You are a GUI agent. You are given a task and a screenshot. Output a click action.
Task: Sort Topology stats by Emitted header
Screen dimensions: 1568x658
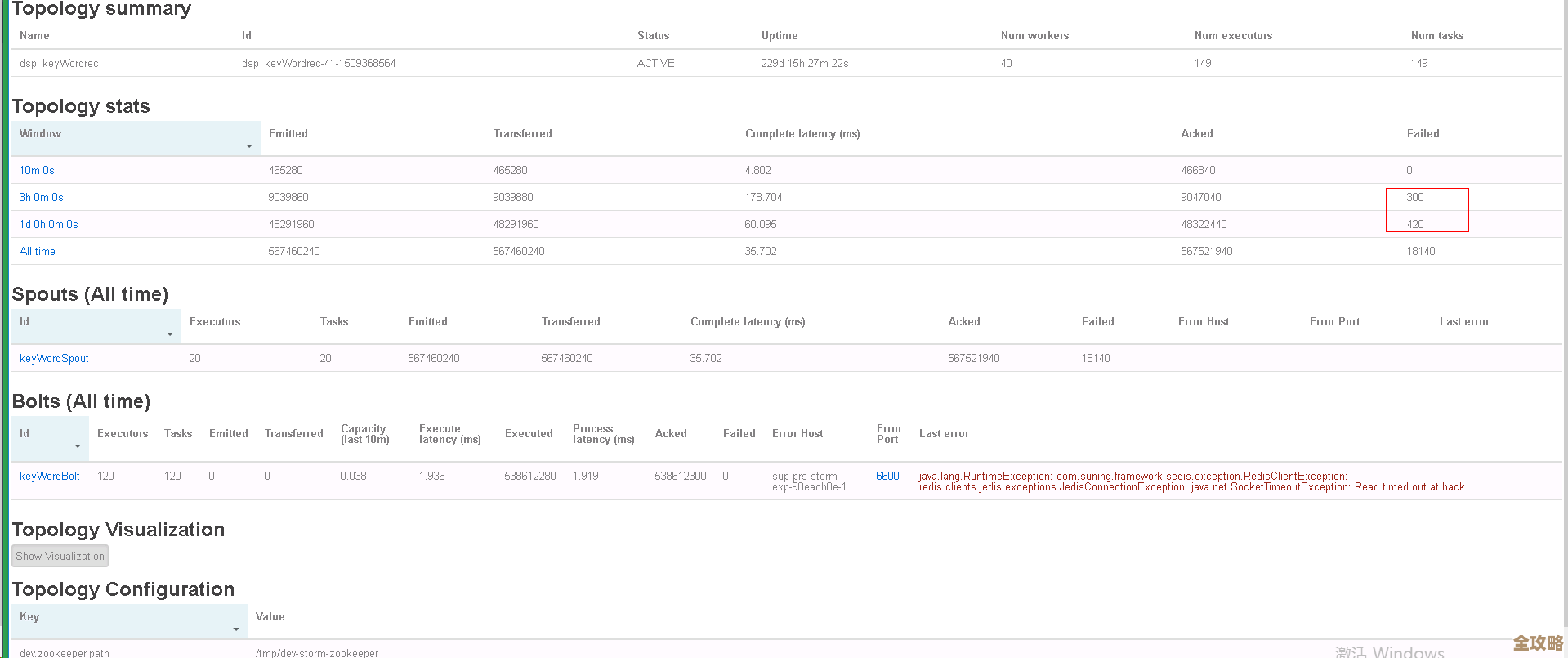pyautogui.click(x=288, y=133)
